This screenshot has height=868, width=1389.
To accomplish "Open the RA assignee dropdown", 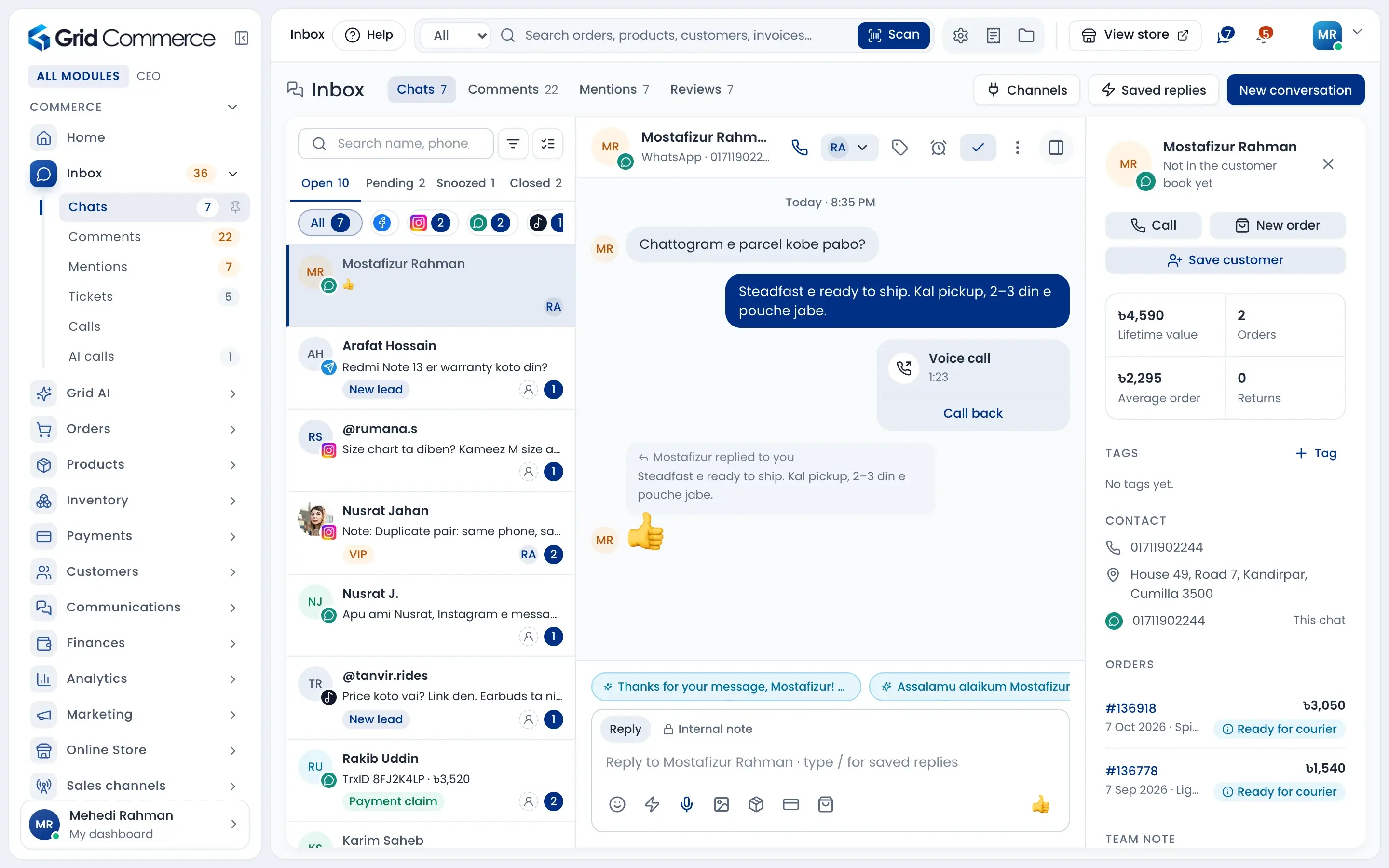I will pyautogui.click(x=849, y=148).
